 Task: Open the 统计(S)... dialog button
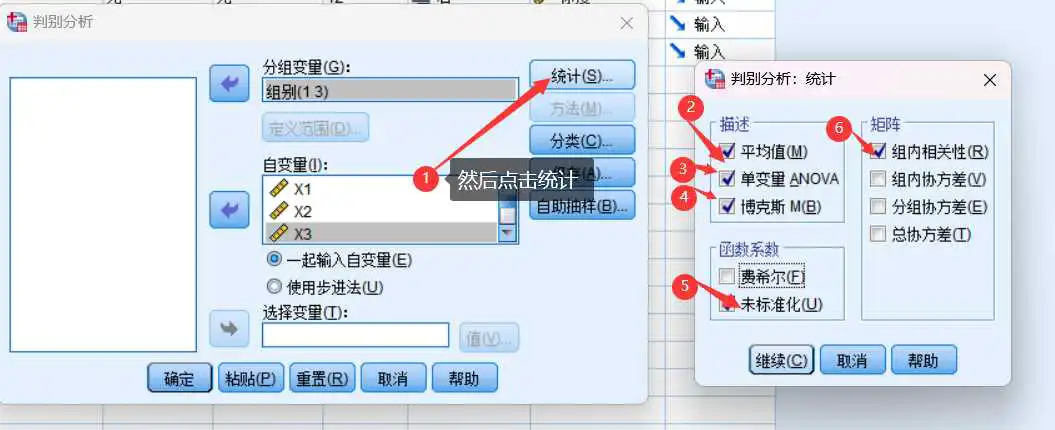(x=582, y=75)
